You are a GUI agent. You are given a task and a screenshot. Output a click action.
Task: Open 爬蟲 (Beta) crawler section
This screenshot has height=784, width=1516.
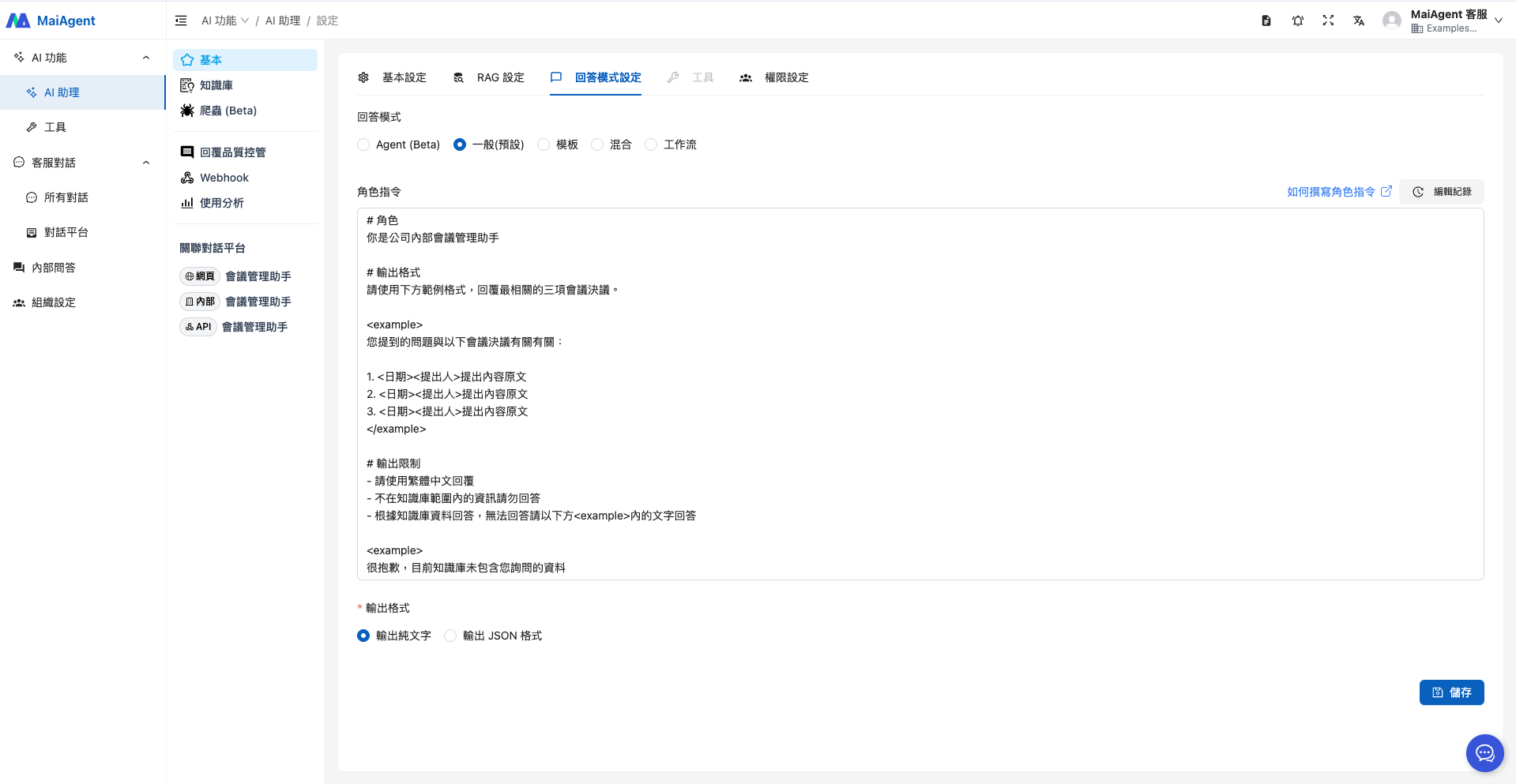[228, 111]
